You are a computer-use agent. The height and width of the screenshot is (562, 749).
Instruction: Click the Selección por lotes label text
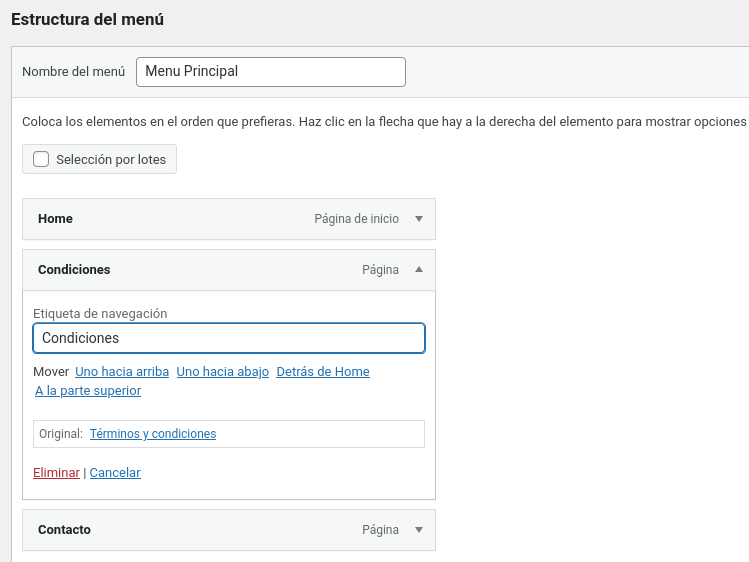111,159
